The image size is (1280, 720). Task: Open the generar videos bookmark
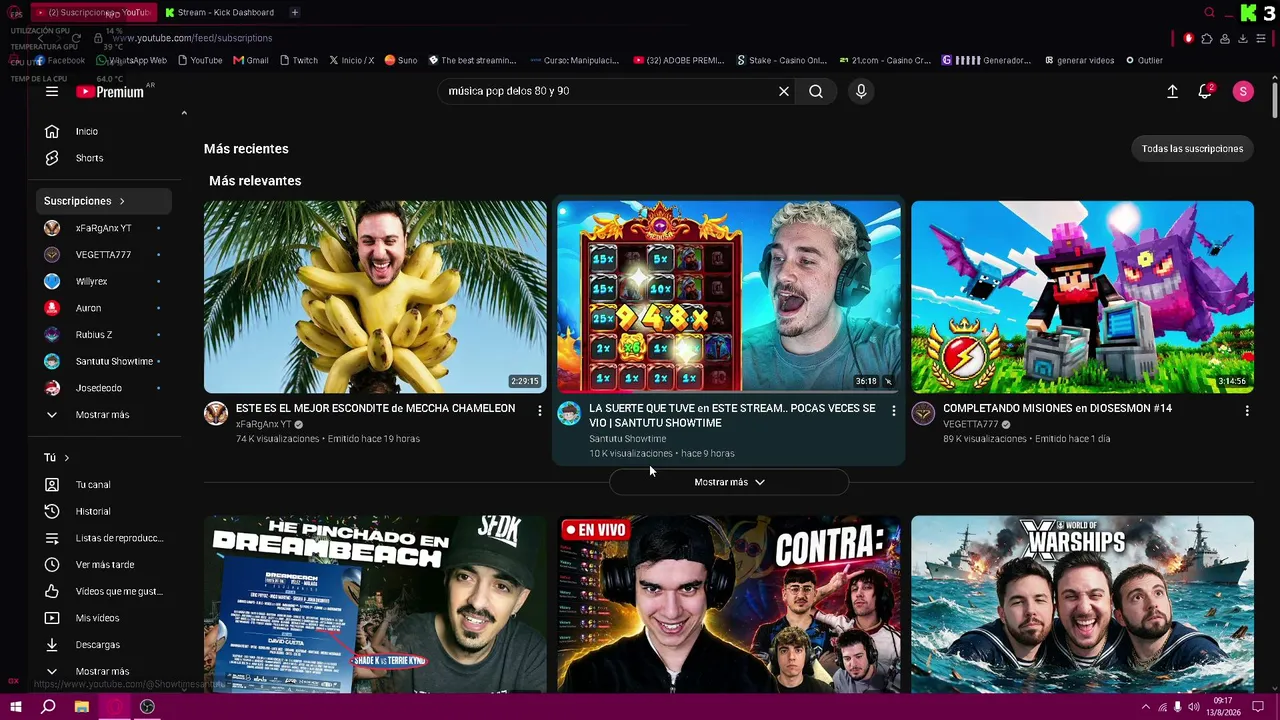point(1079,60)
